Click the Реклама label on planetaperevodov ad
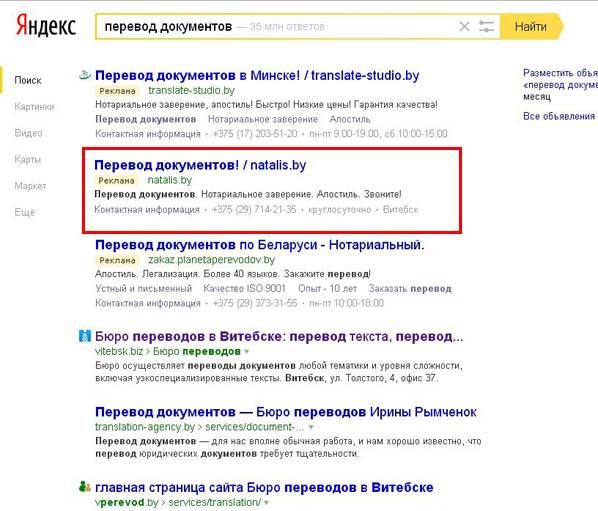The image size is (598, 511). pos(117,260)
